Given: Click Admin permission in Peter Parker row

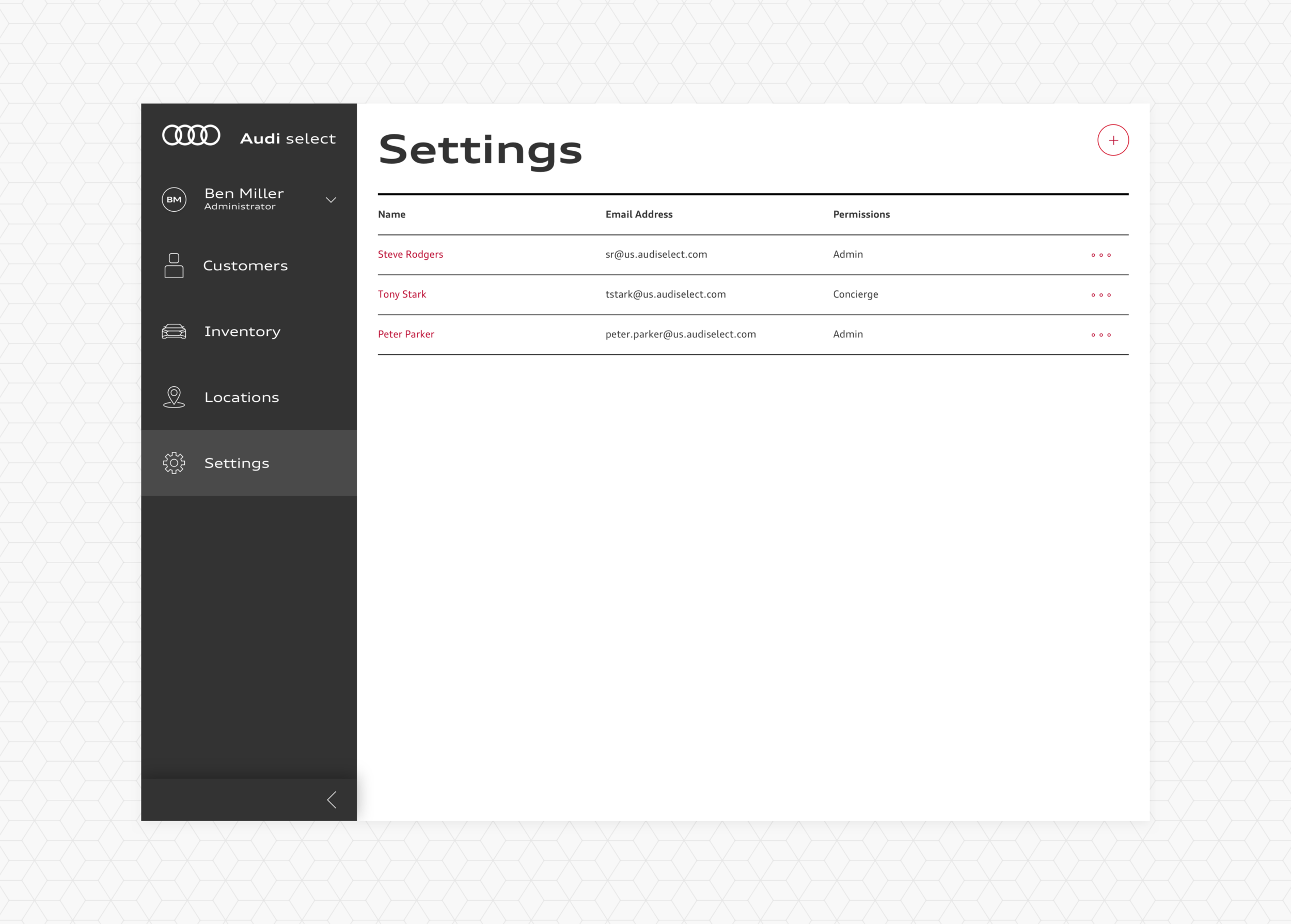Looking at the screenshot, I should (x=848, y=334).
